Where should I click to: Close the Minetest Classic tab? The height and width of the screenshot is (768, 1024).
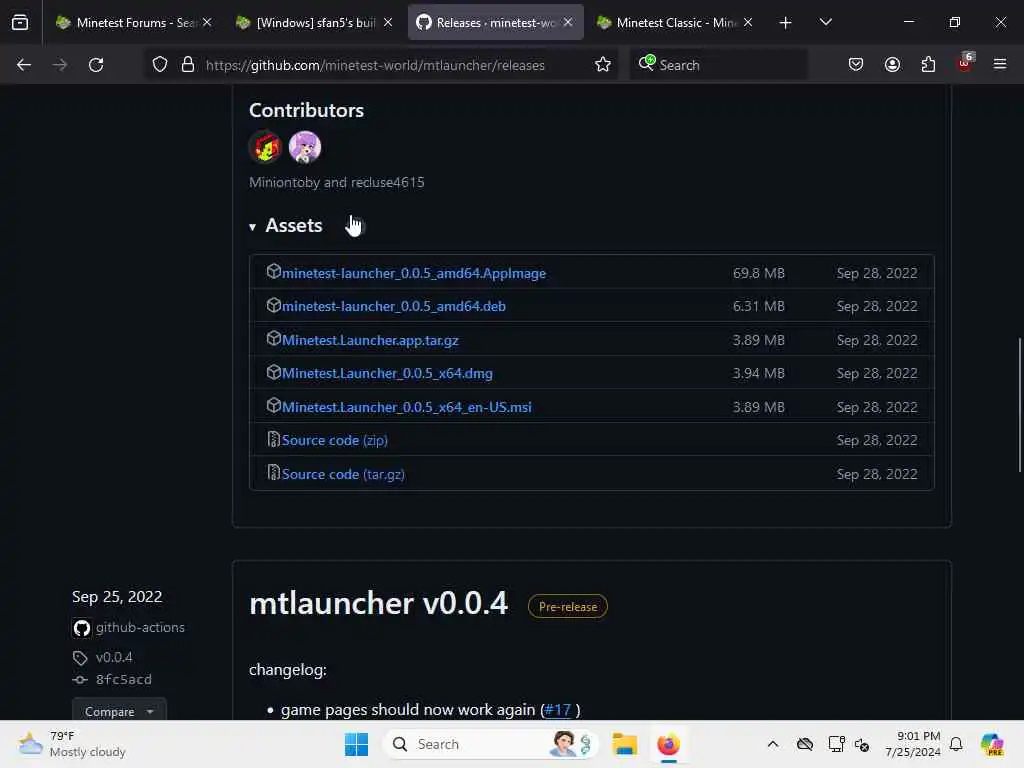tap(748, 22)
